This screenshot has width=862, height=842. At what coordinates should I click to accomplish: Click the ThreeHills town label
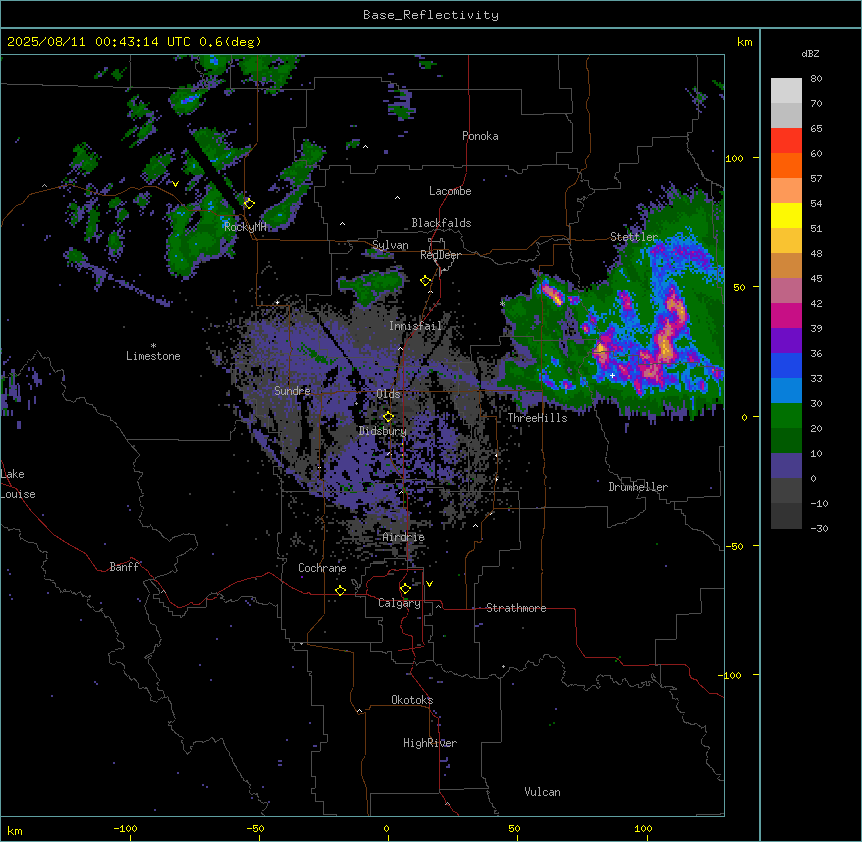(x=537, y=418)
